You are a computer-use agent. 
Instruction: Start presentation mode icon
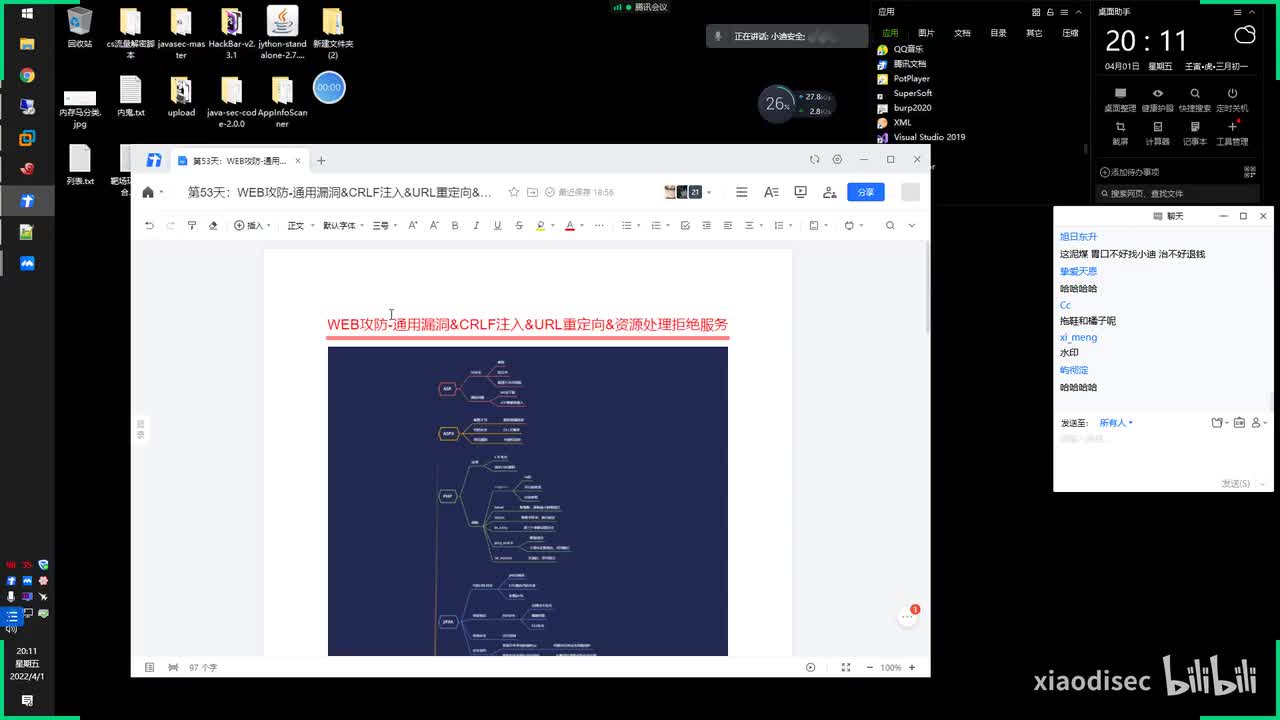800,192
